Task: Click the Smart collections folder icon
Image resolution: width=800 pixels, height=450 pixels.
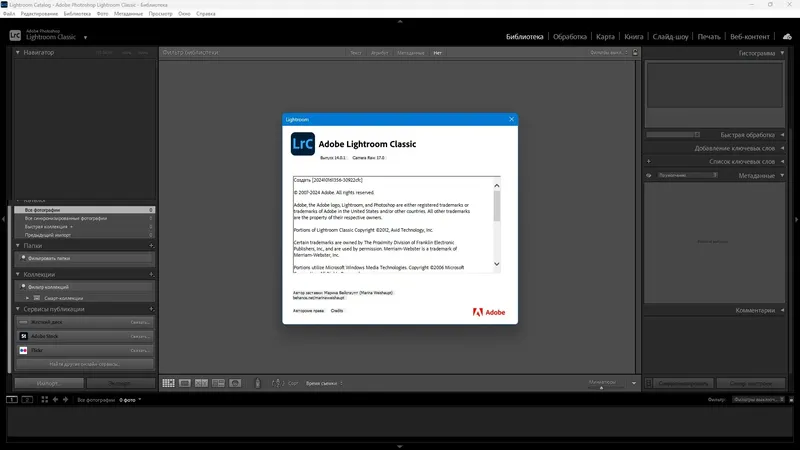Action: point(37,298)
